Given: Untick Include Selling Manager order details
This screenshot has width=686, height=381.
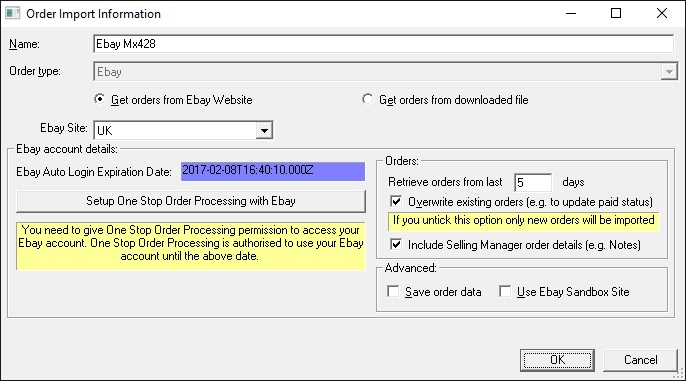Looking at the screenshot, I should [x=396, y=244].
